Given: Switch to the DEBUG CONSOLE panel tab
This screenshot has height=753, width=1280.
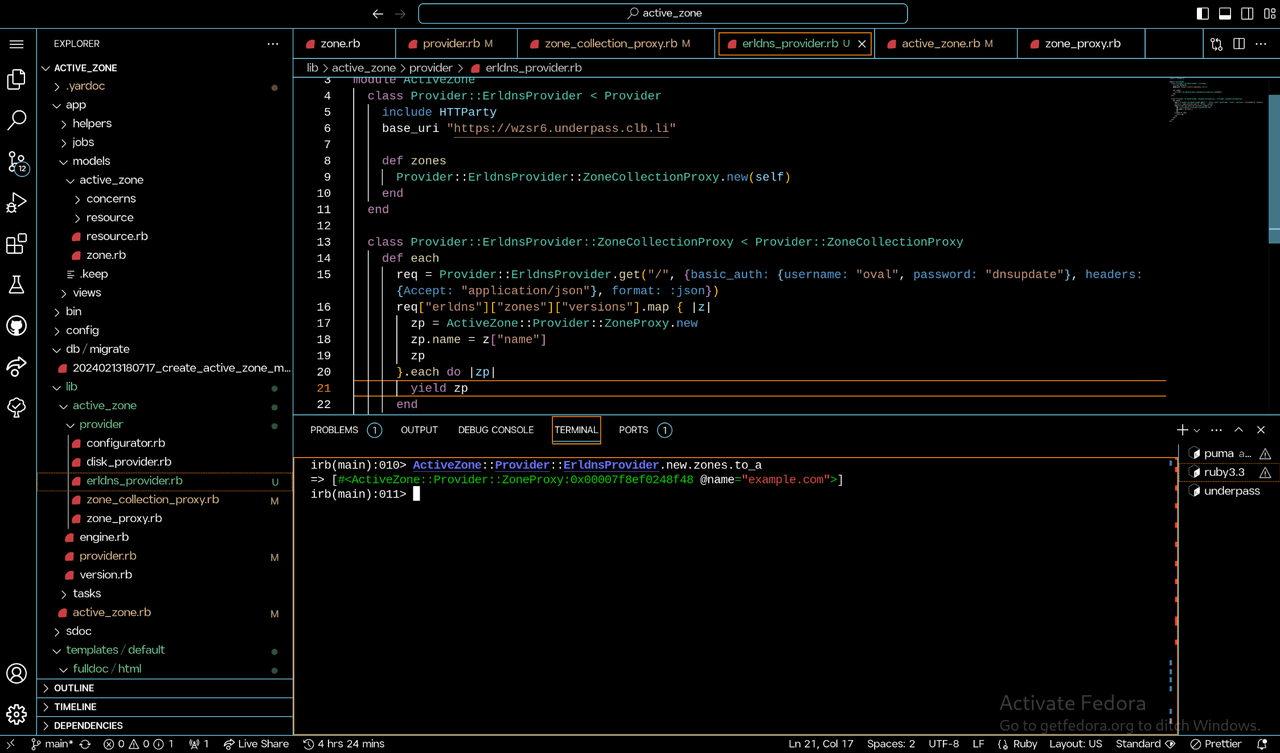Looking at the screenshot, I should pyautogui.click(x=495, y=430).
